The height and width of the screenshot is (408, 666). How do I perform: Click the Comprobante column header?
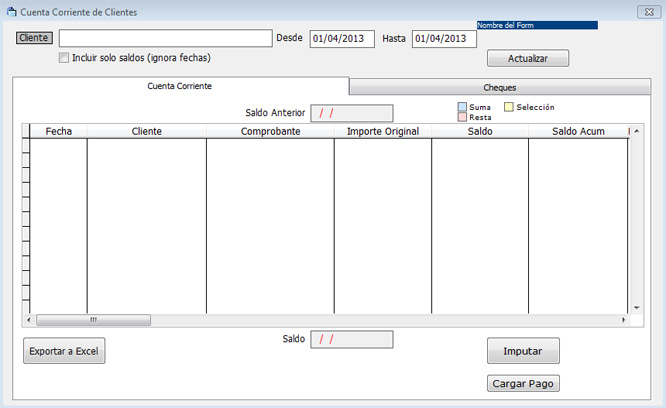point(270,131)
